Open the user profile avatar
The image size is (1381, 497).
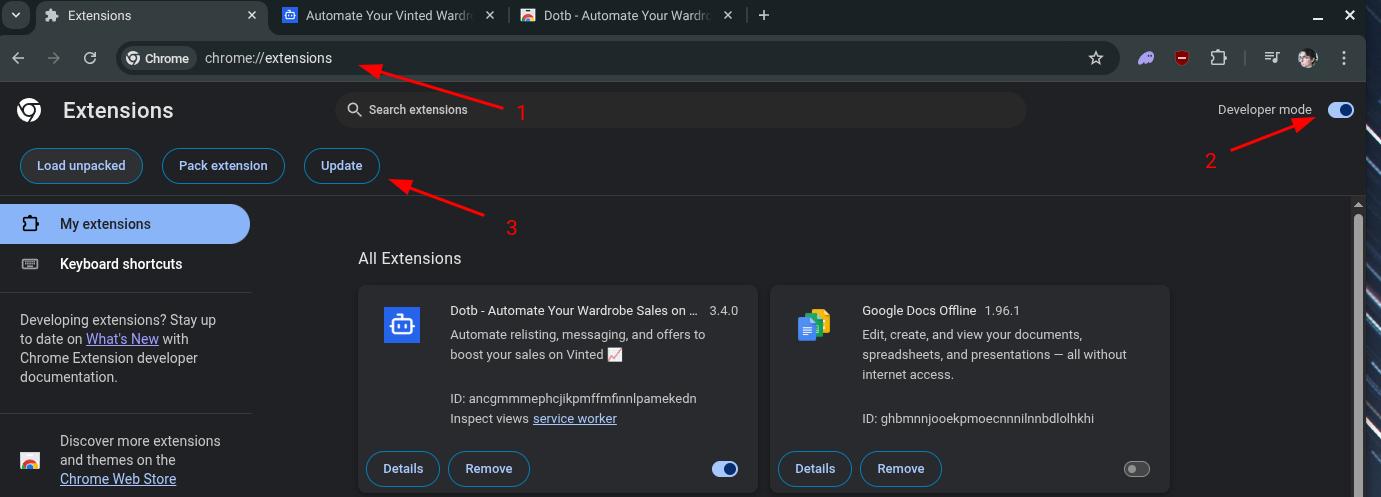click(1307, 58)
